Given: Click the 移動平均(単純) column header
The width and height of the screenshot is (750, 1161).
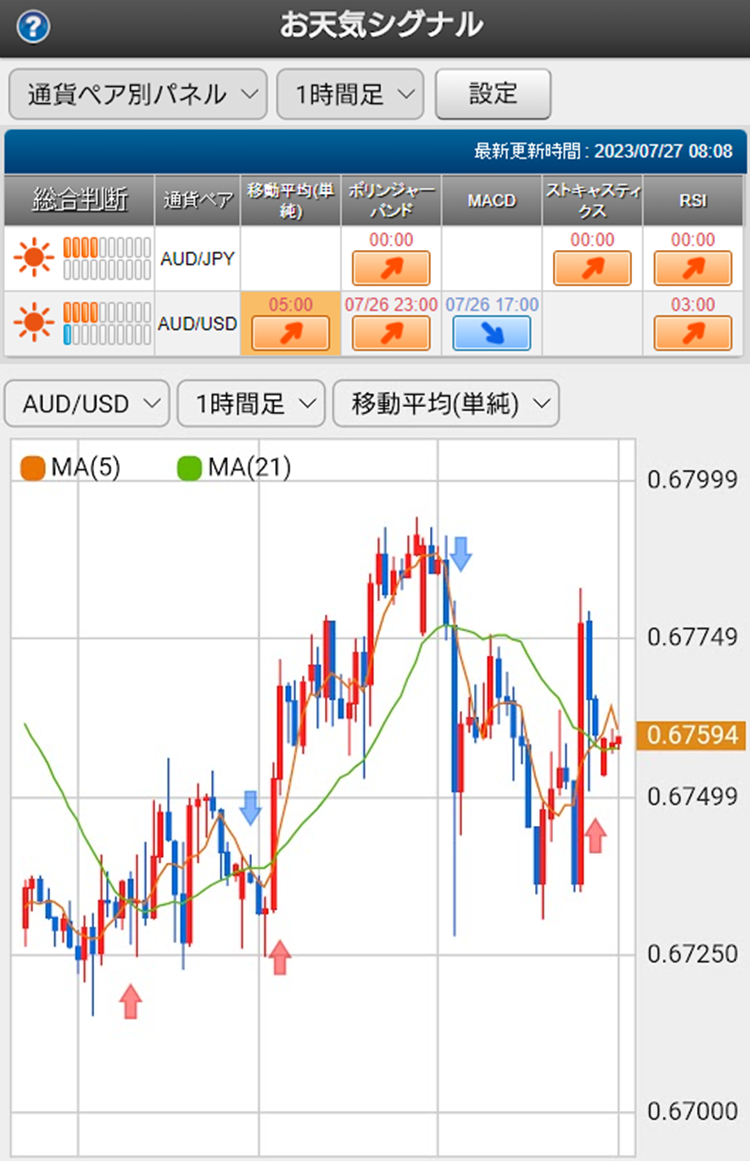Looking at the screenshot, I should [x=290, y=200].
